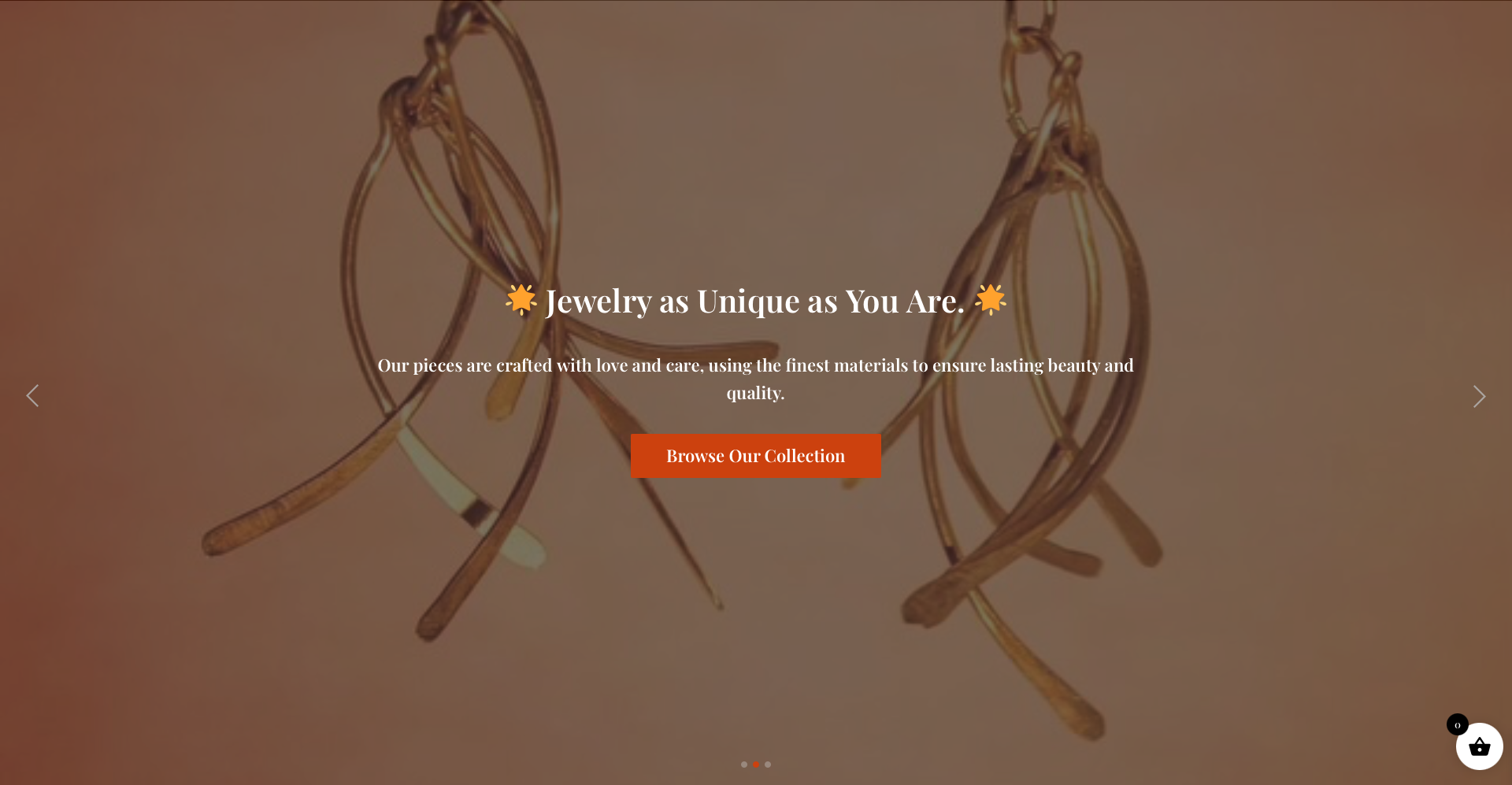
Task: Go to the previous slide arrow
Action: coord(32,396)
